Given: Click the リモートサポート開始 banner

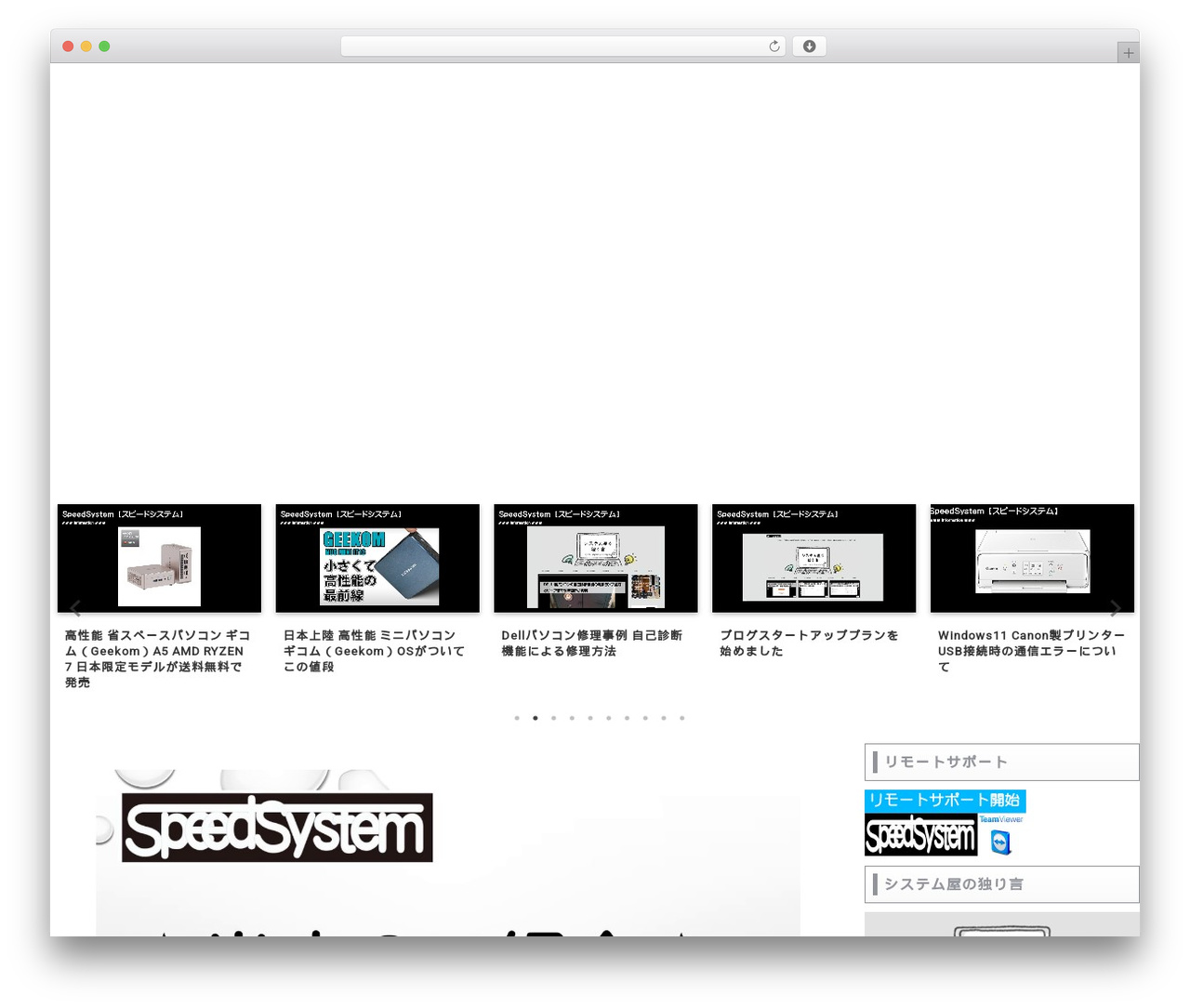Looking at the screenshot, I should pyautogui.click(x=945, y=801).
